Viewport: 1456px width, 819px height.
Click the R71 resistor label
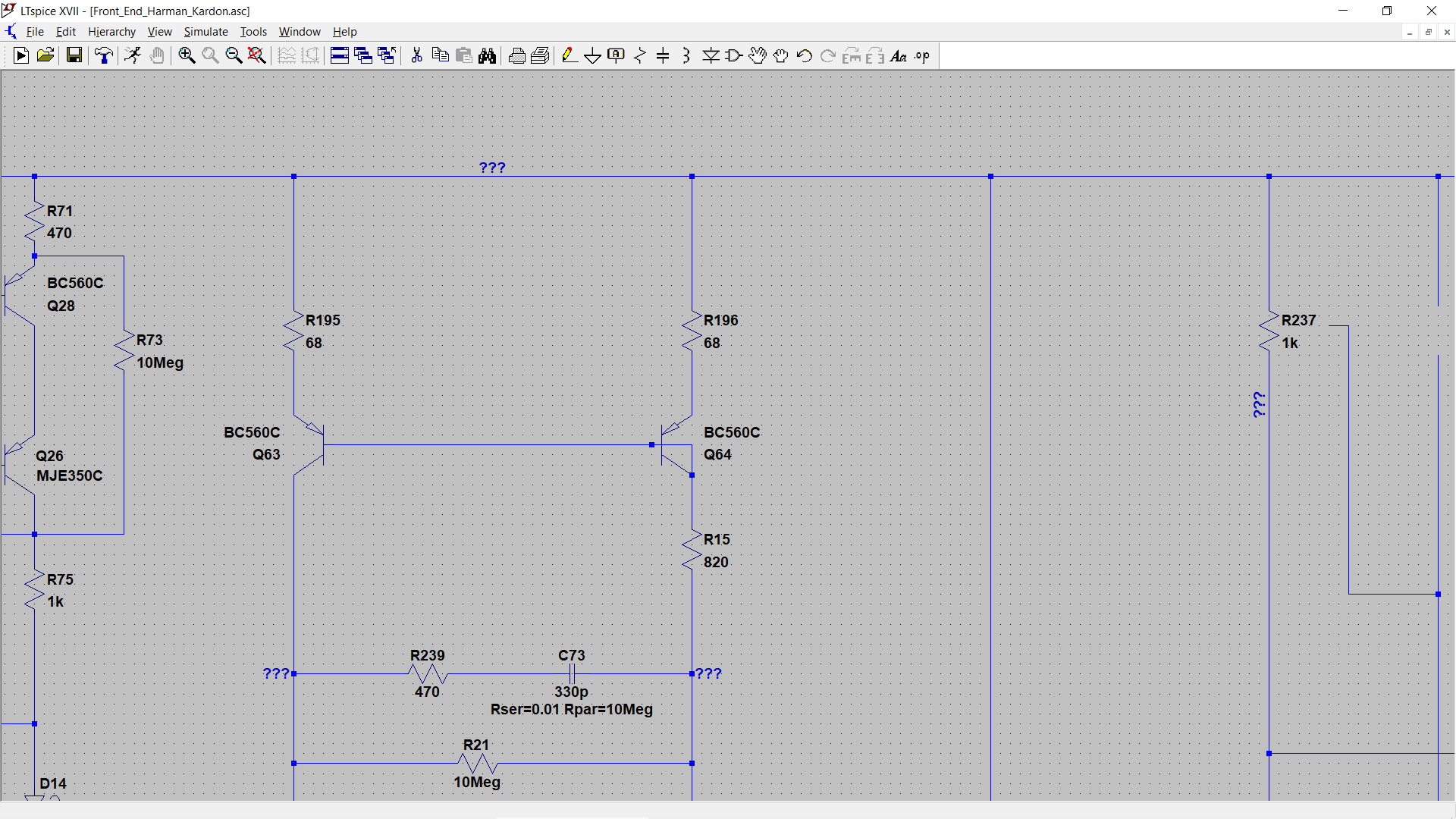(60, 211)
